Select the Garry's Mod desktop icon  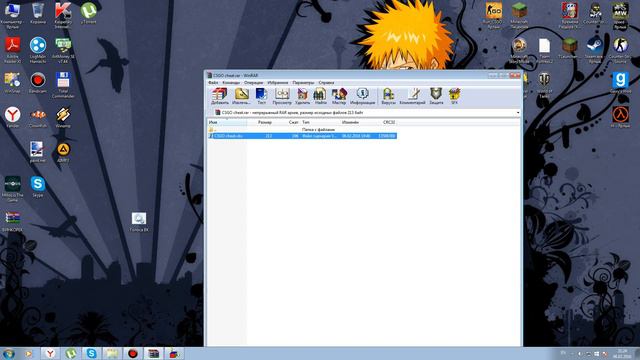pos(620,83)
